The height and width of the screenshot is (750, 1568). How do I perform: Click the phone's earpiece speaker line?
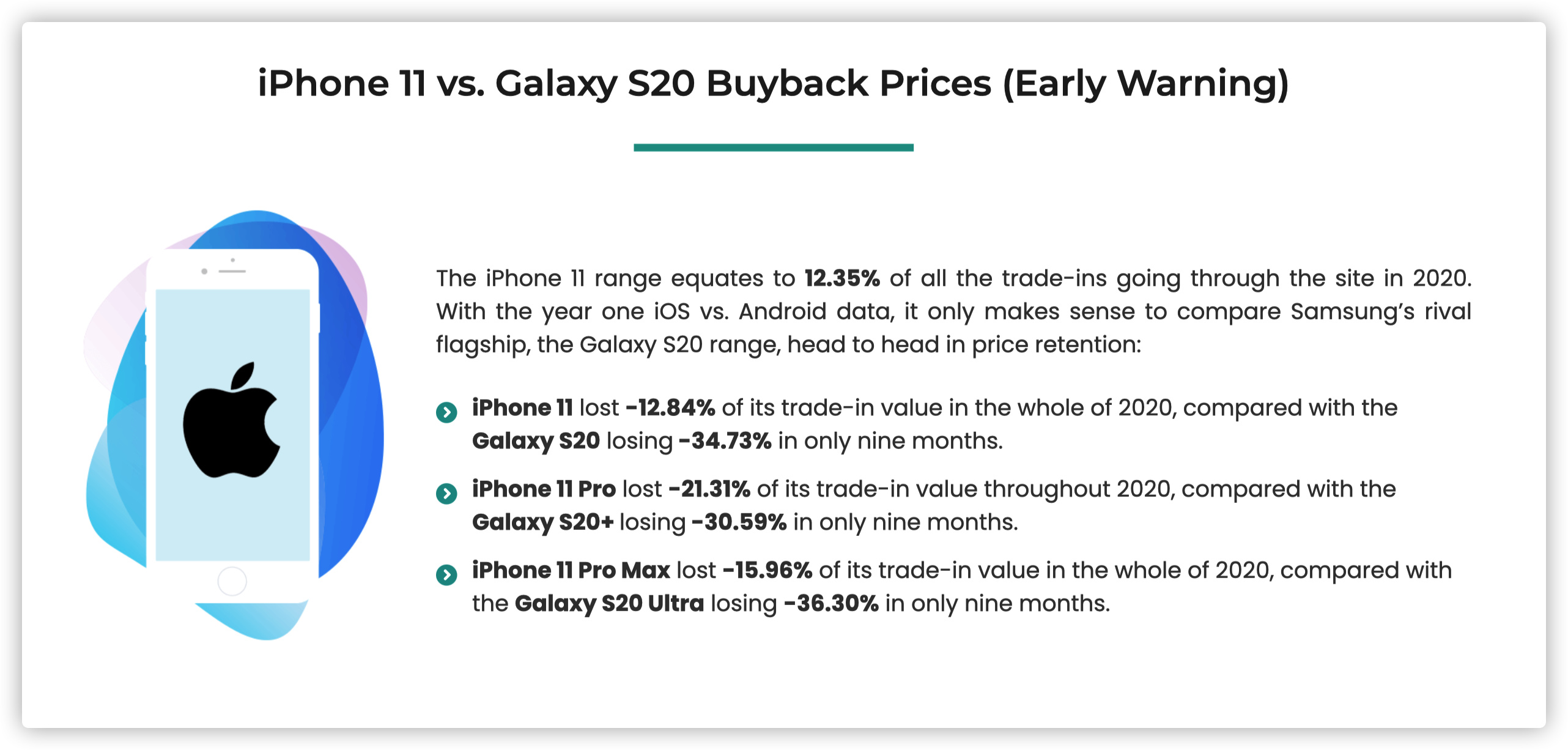[x=232, y=271]
